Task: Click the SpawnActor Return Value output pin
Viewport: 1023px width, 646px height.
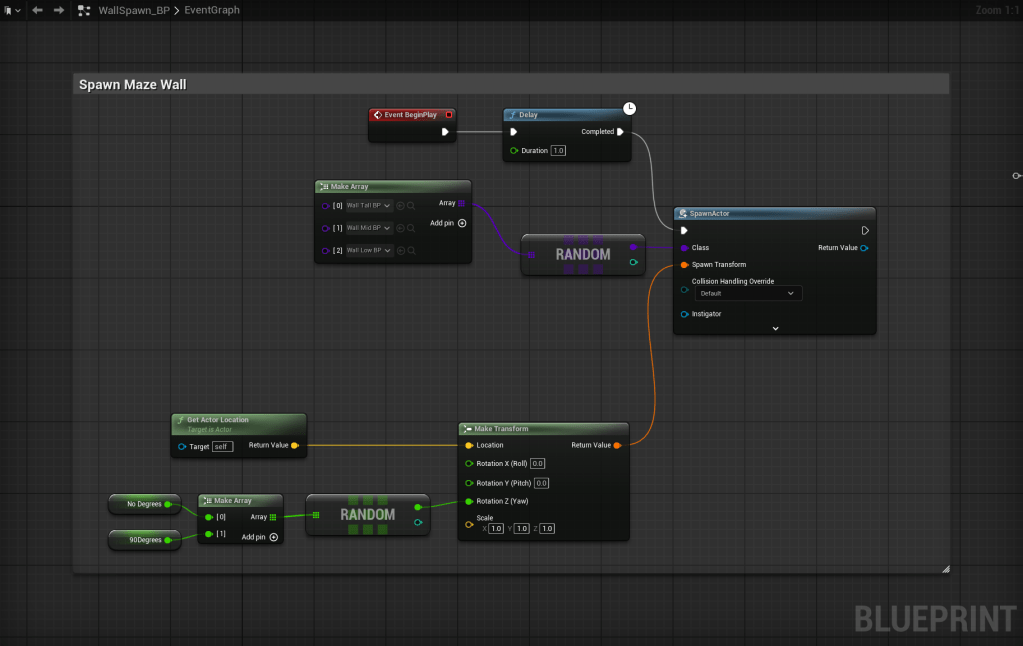Action: (864, 248)
